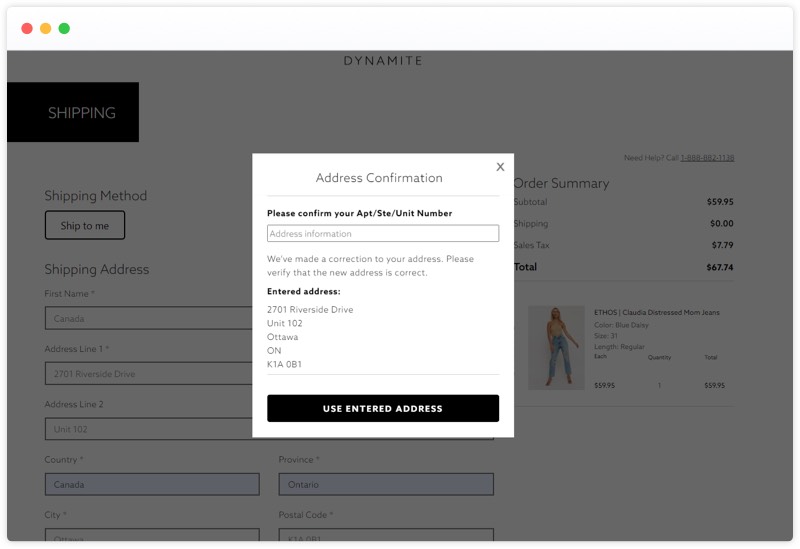This screenshot has height=549, width=800.
Task: Click the City input field
Action: click(x=152, y=535)
